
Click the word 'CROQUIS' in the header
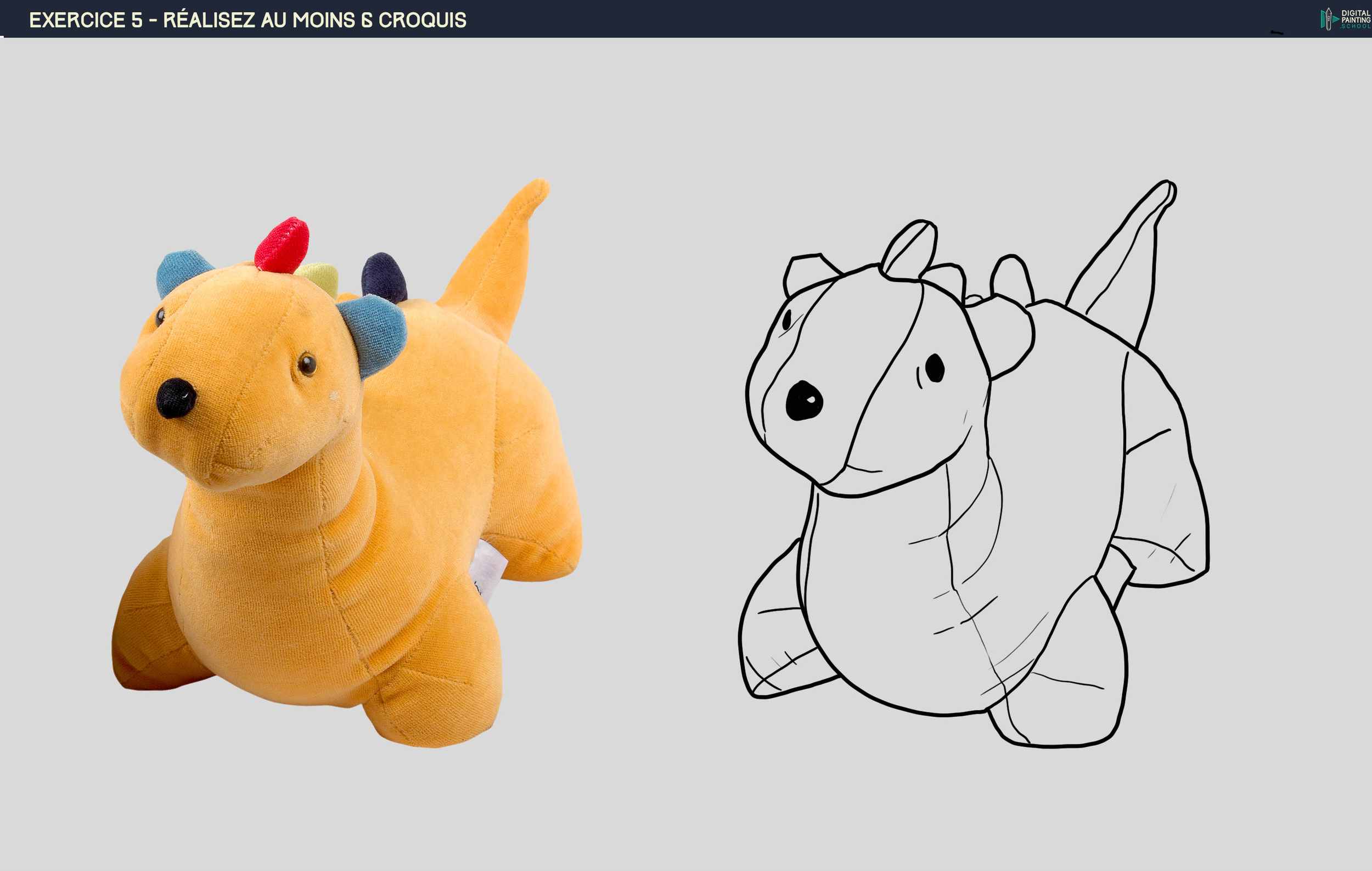coord(422,20)
